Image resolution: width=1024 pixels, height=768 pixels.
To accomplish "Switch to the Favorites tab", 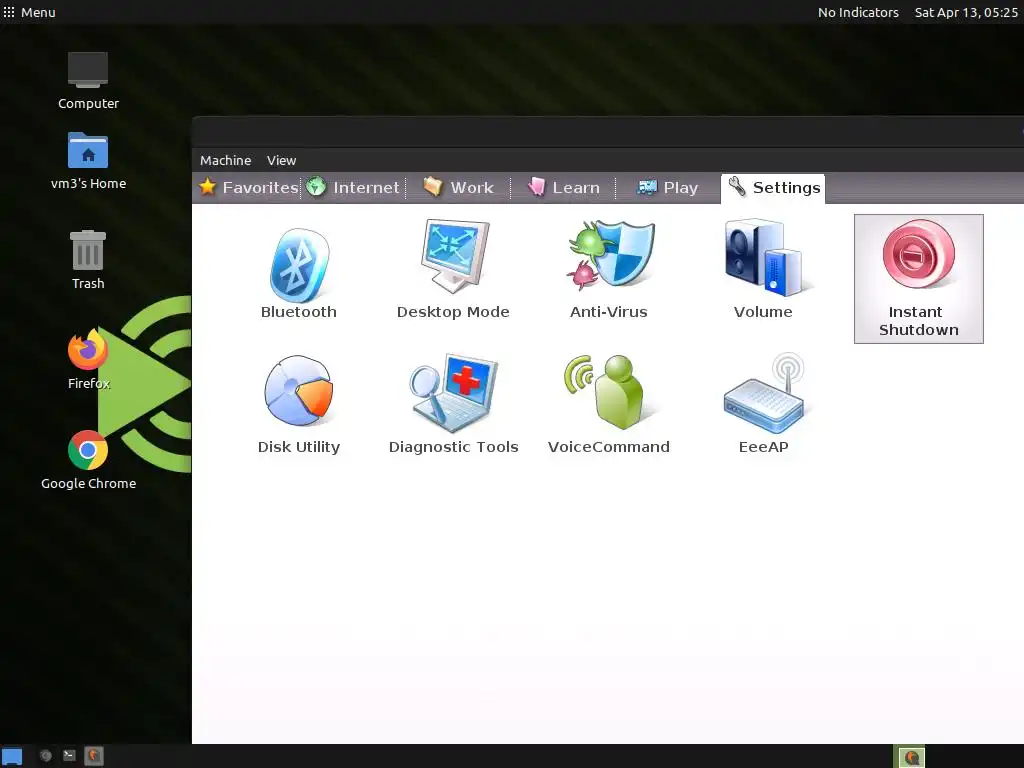I will [x=248, y=187].
